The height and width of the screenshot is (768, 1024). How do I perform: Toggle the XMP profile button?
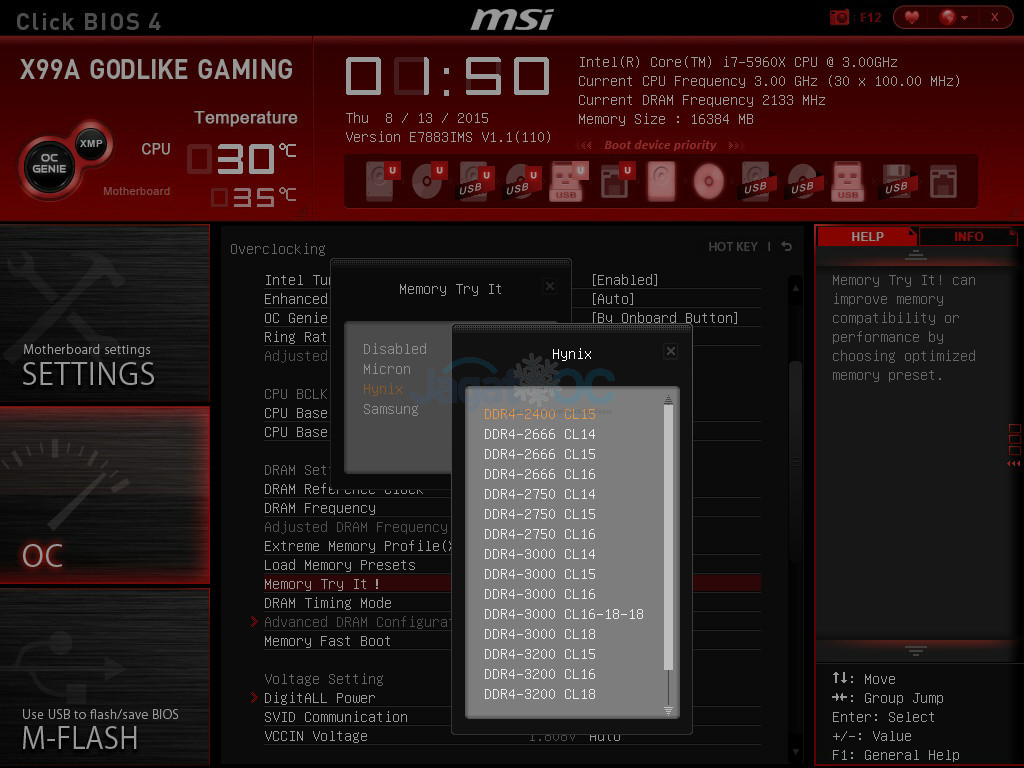point(91,144)
